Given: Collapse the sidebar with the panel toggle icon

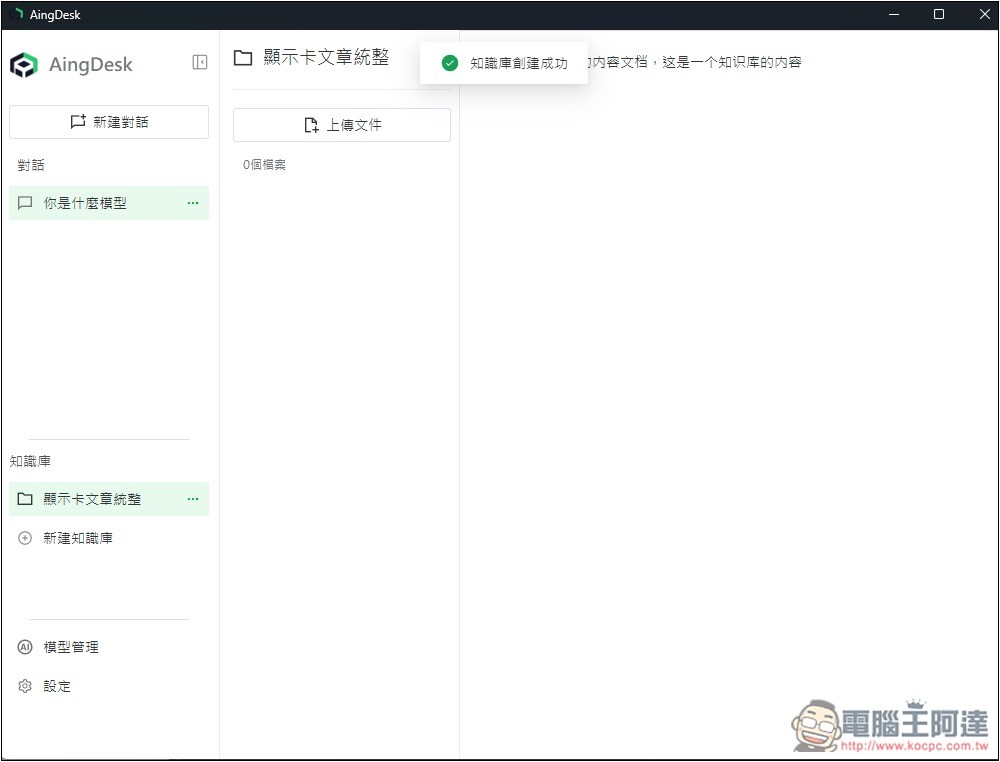Looking at the screenshot, I should coord(199,62).
